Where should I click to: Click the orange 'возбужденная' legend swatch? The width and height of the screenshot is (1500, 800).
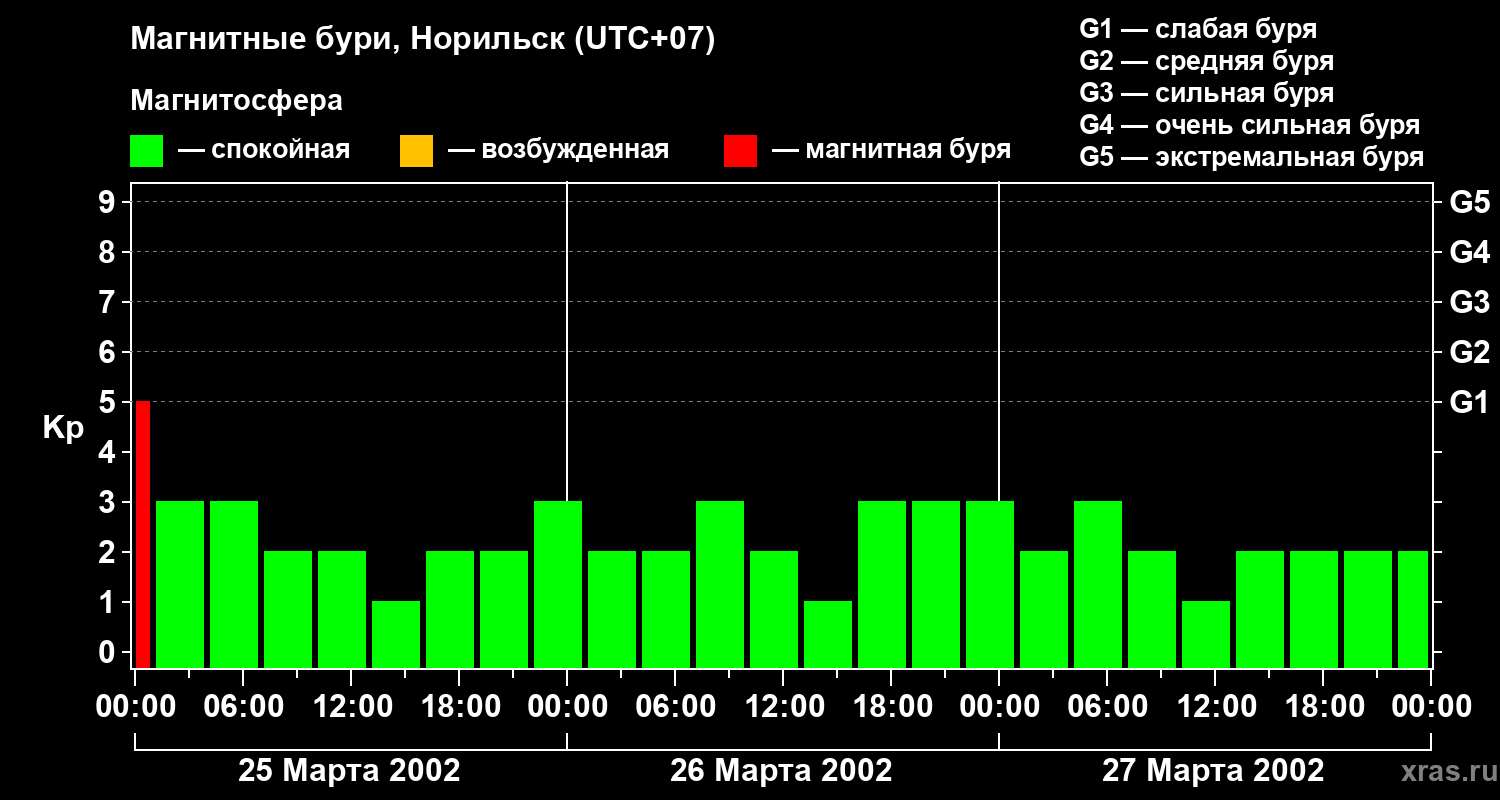coord(416,151)
